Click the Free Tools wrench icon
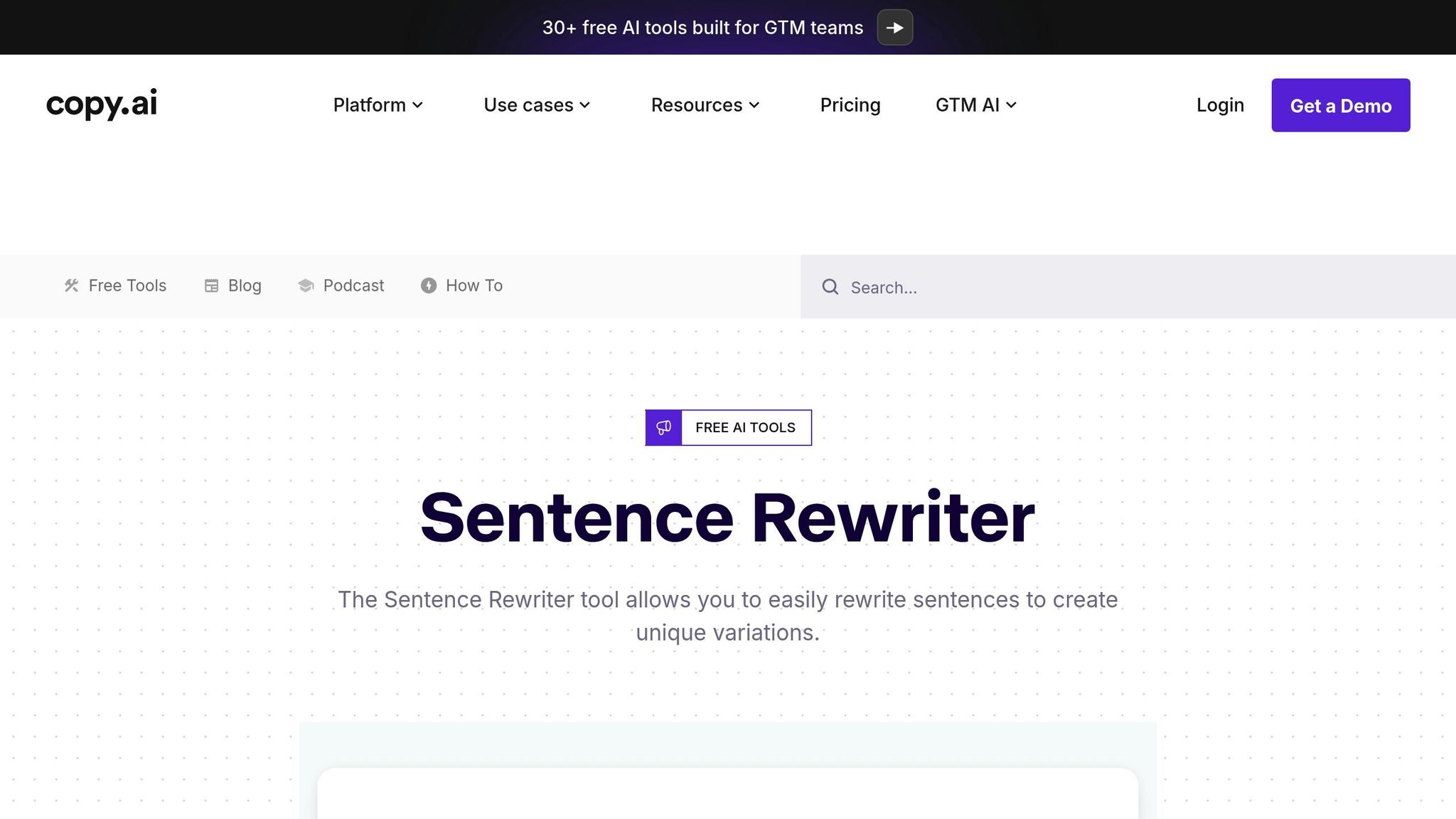The height and width of the screenshot is (819, 1456). pos(71,286)
